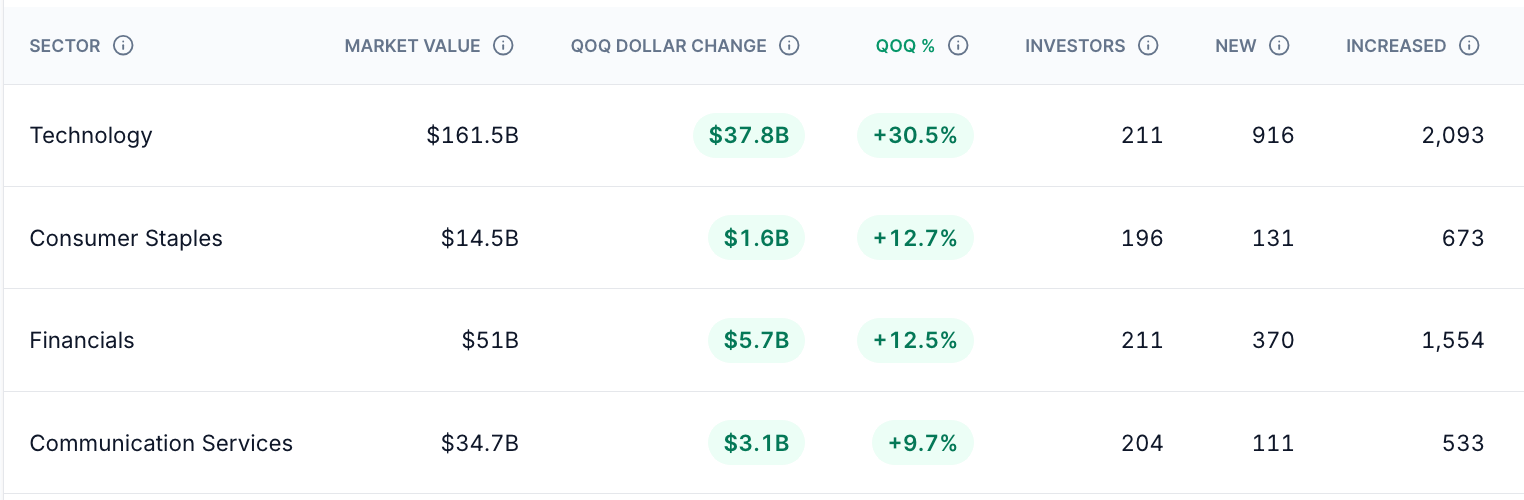Sort table by QoQ % column
This screenshot has width=1524, height=500.
[x=905, y=46]
